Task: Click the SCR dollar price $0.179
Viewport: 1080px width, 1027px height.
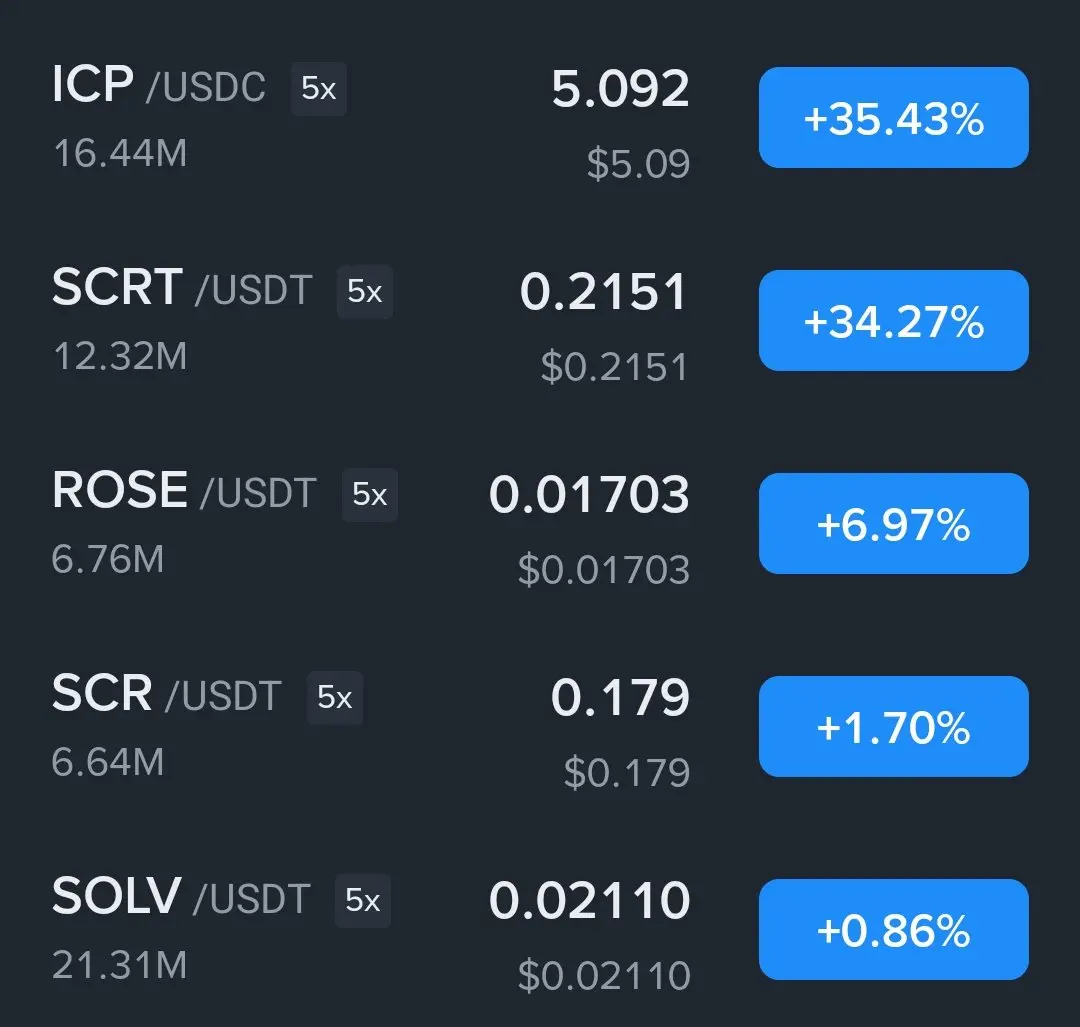Action: (x=627, y=771)
